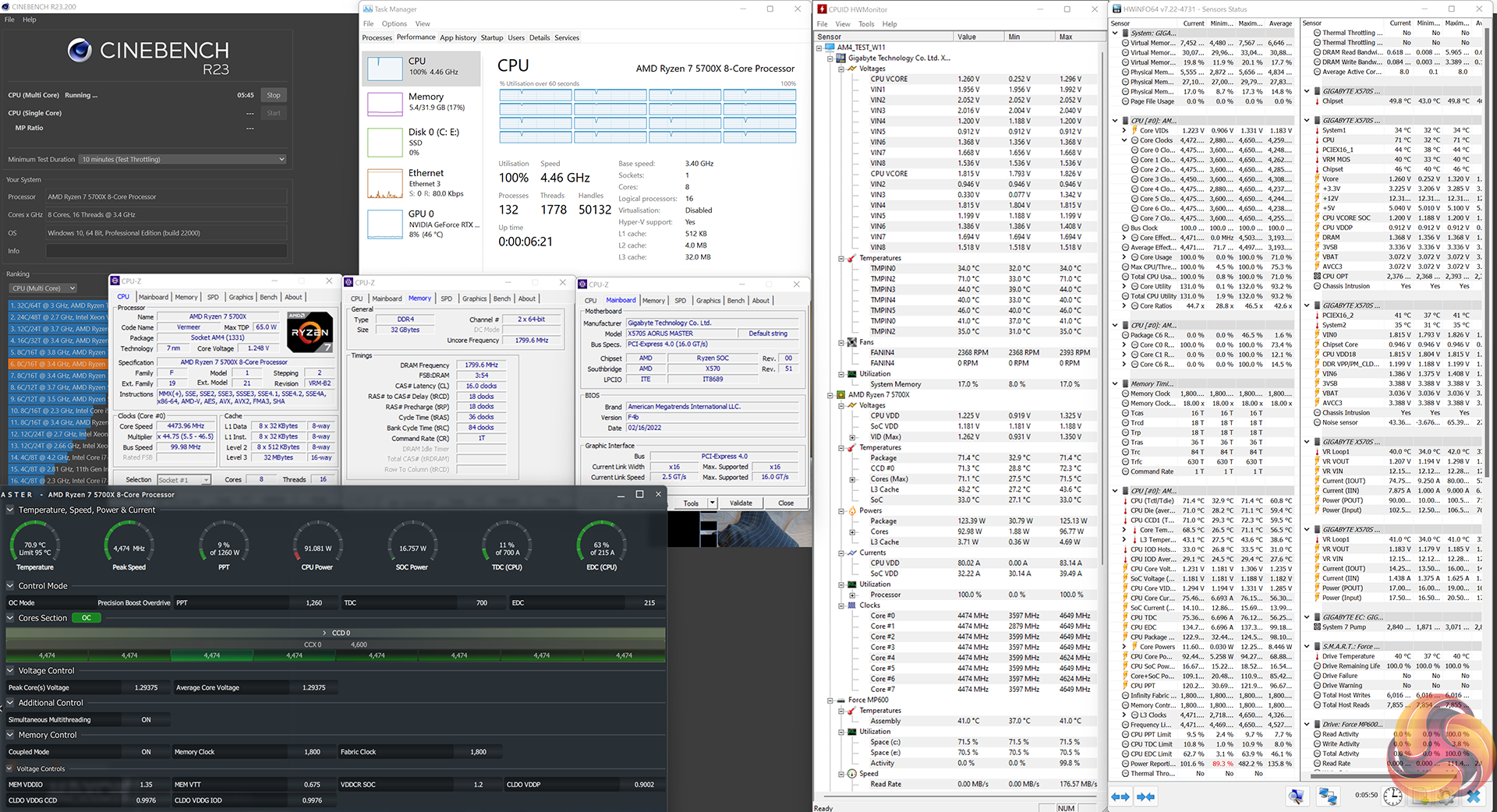
Task: Open Minimum Test Duration dropdown in Cinebench
Action: pyautogui.click(x=183, y=159)
